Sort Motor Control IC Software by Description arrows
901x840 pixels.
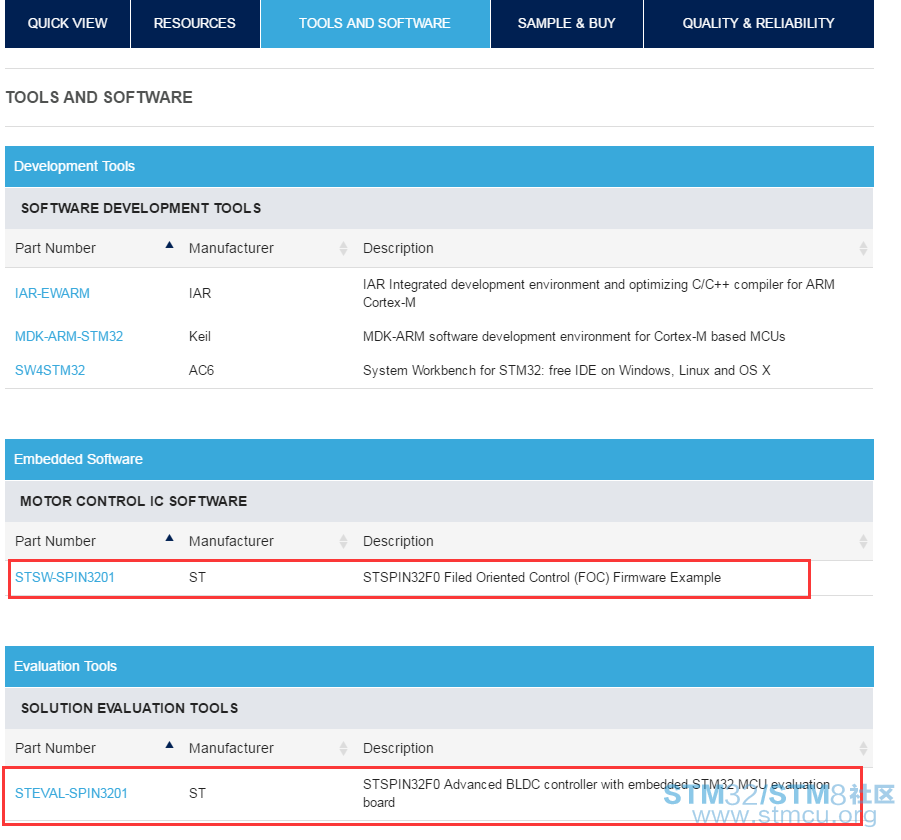863,541
